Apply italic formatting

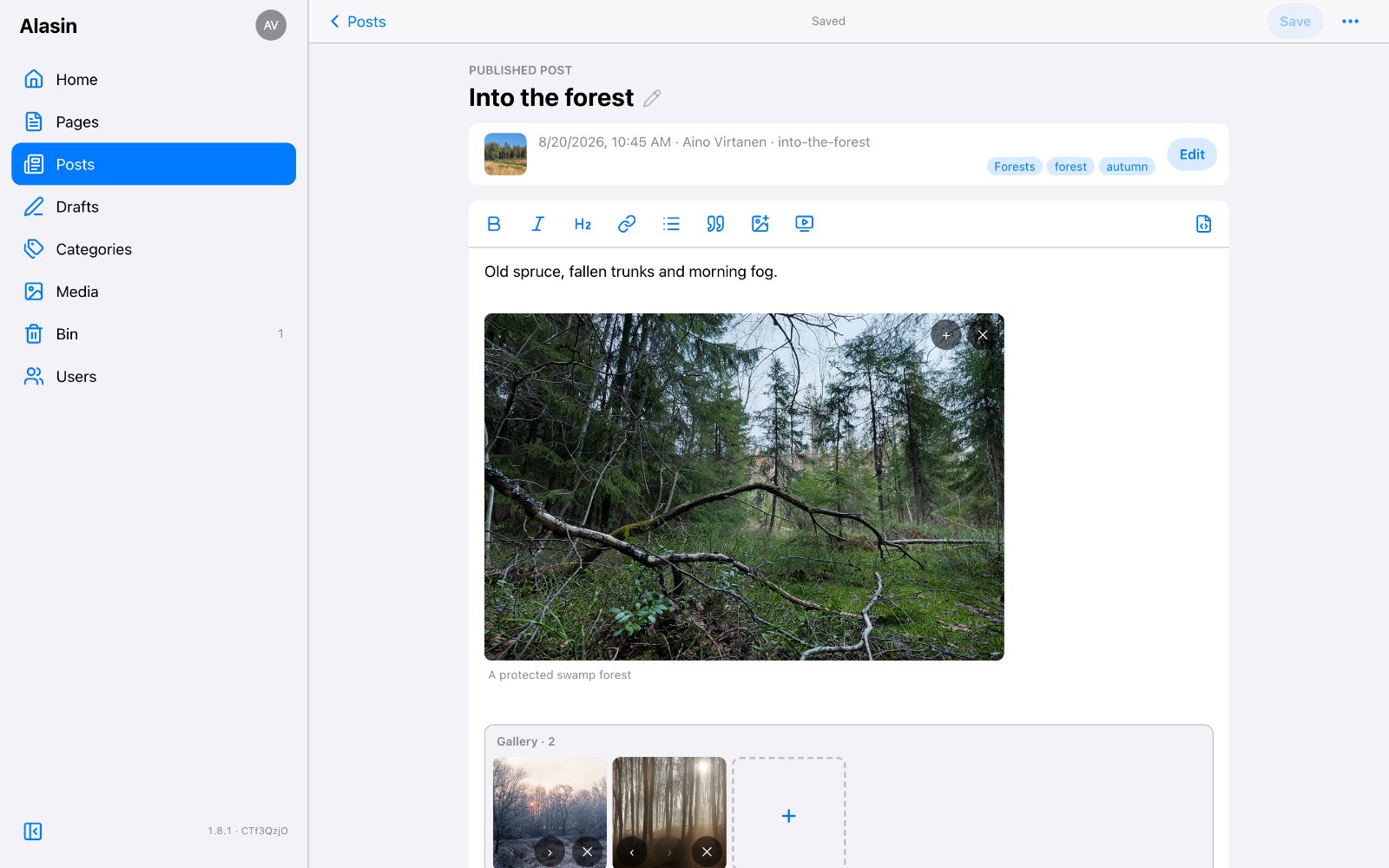pos(538,224)
